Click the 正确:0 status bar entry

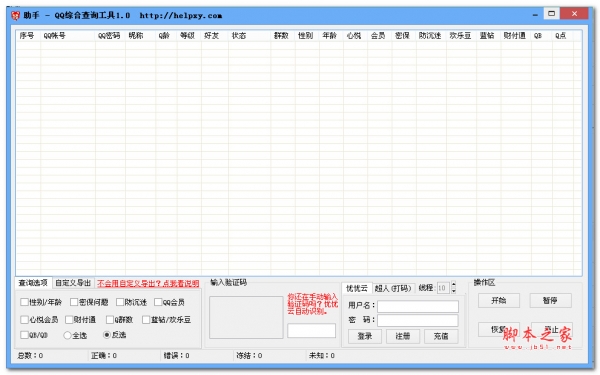104,355
